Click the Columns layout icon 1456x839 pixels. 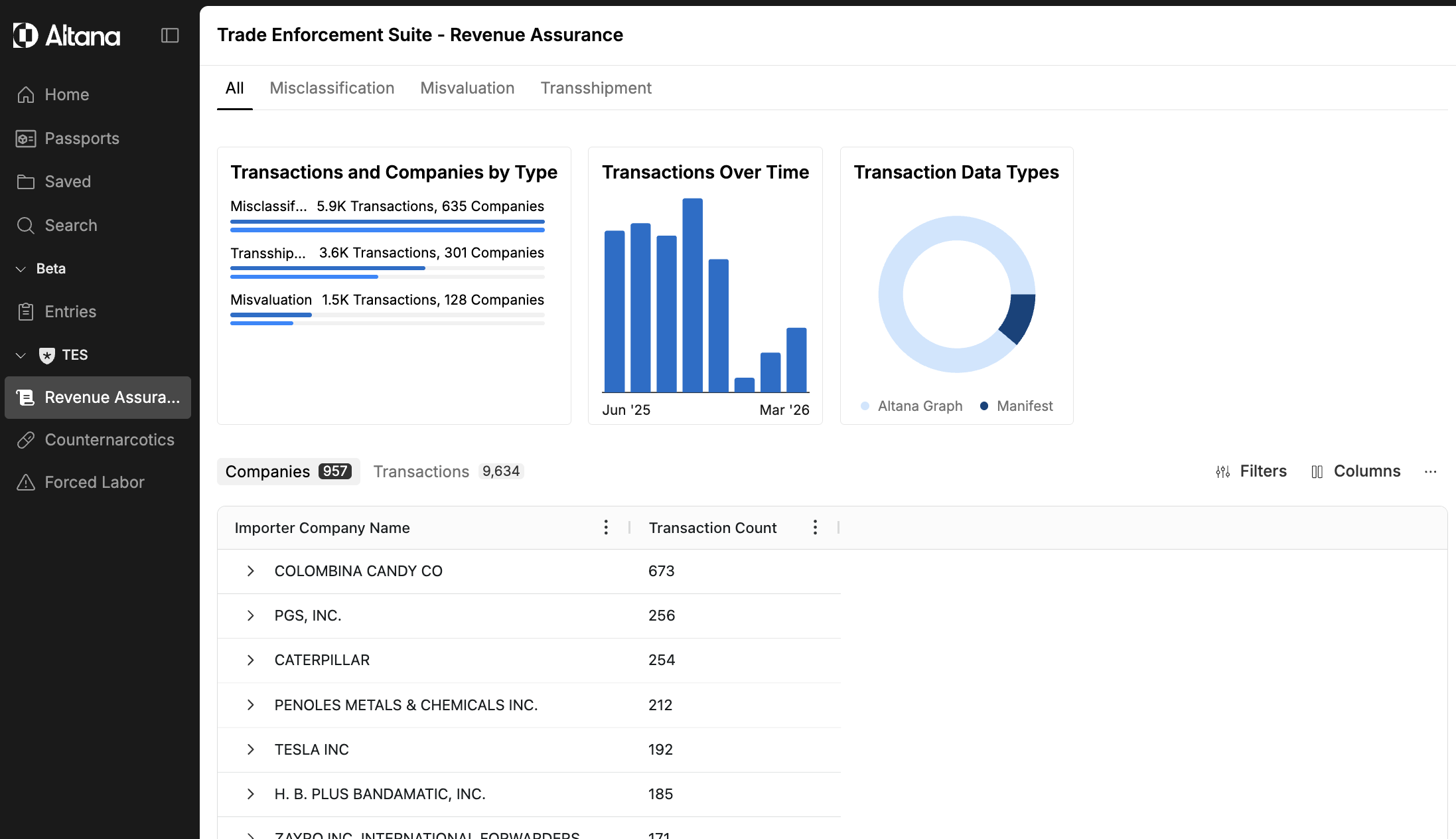pos(1317,472)
